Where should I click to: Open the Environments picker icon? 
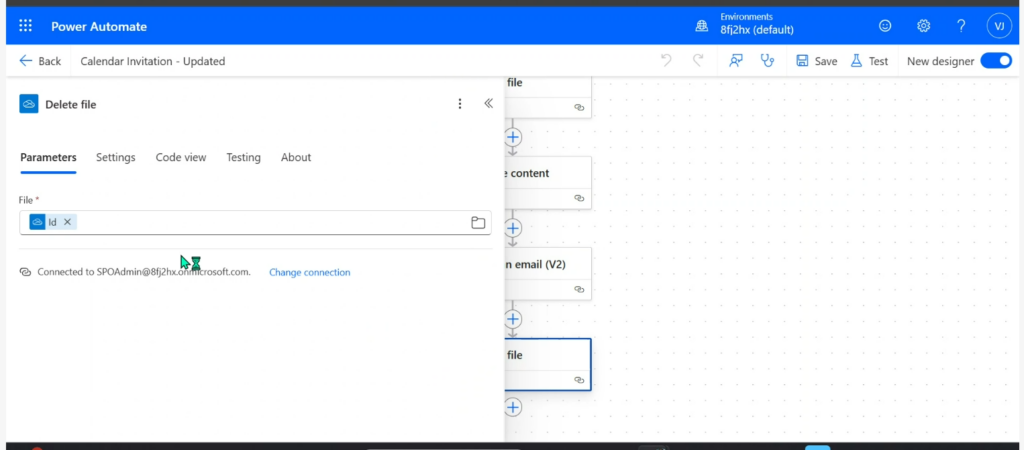click(702, 26)
